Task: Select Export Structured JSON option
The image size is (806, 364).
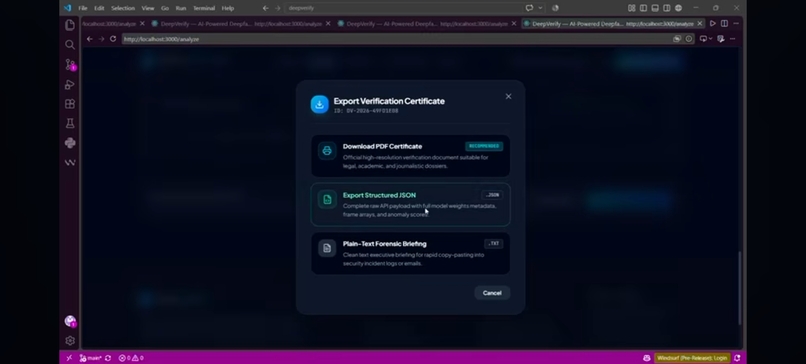Action: click(x=410, y=205)
